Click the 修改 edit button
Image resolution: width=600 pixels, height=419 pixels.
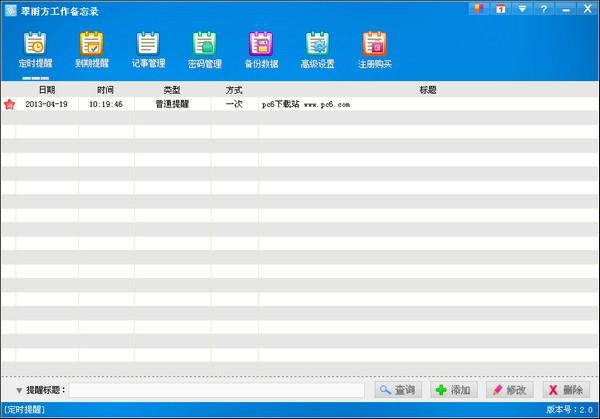509,390
